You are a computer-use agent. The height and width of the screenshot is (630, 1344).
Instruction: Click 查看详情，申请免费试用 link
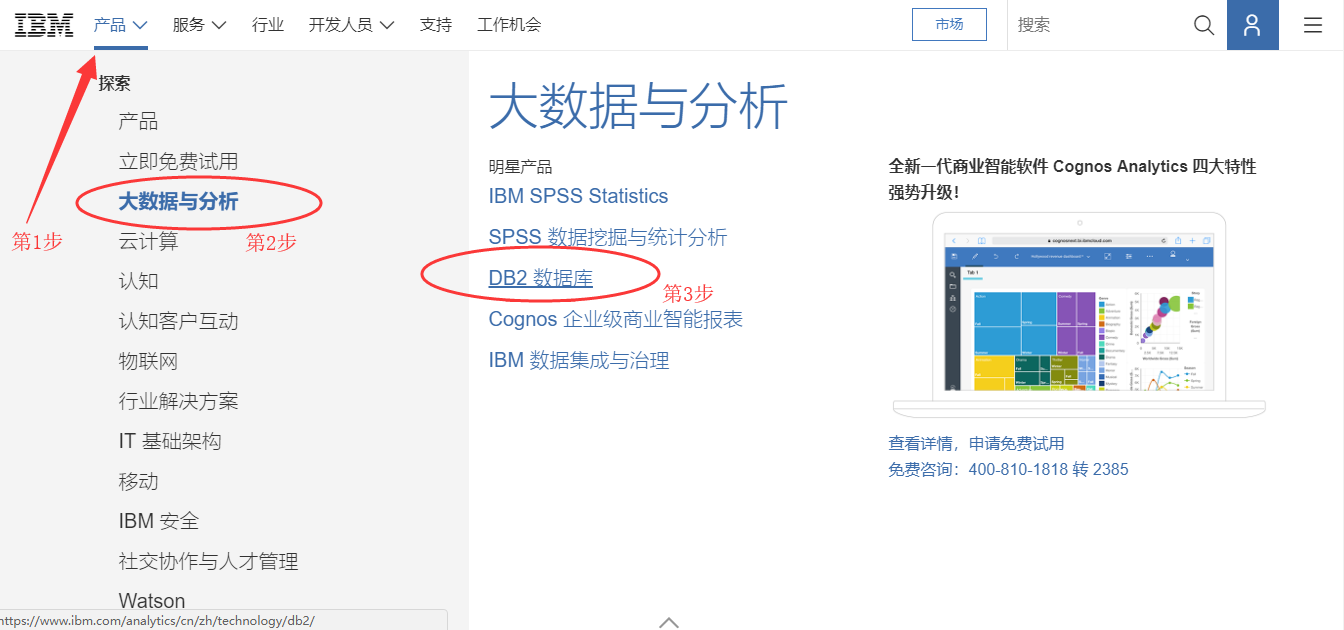click(x=976, y=443)
